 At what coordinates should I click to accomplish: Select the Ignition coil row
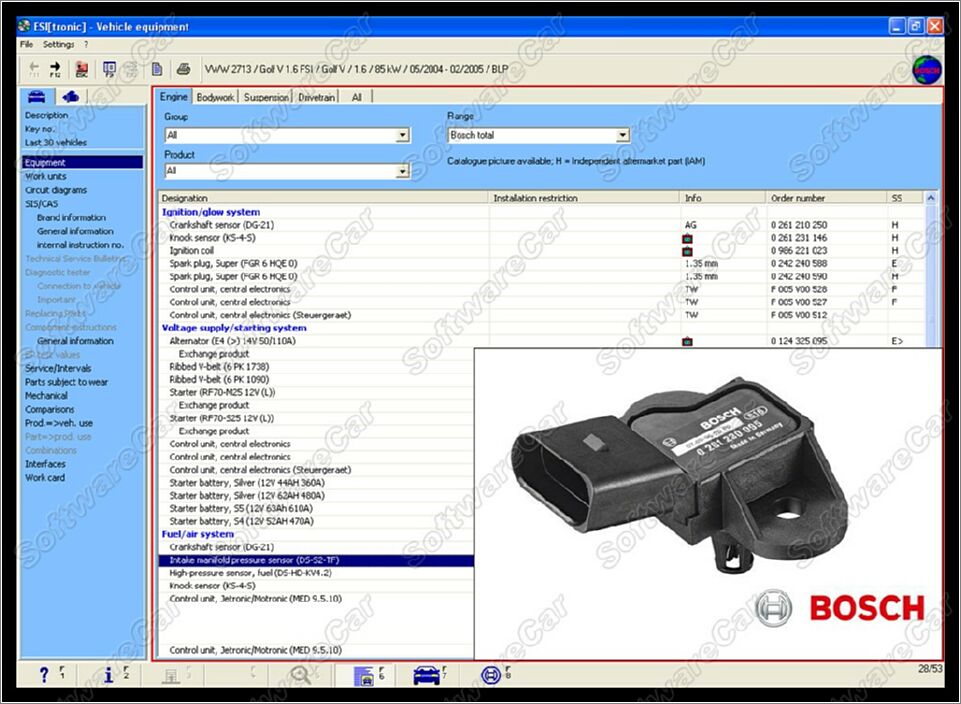pos(193,251)
